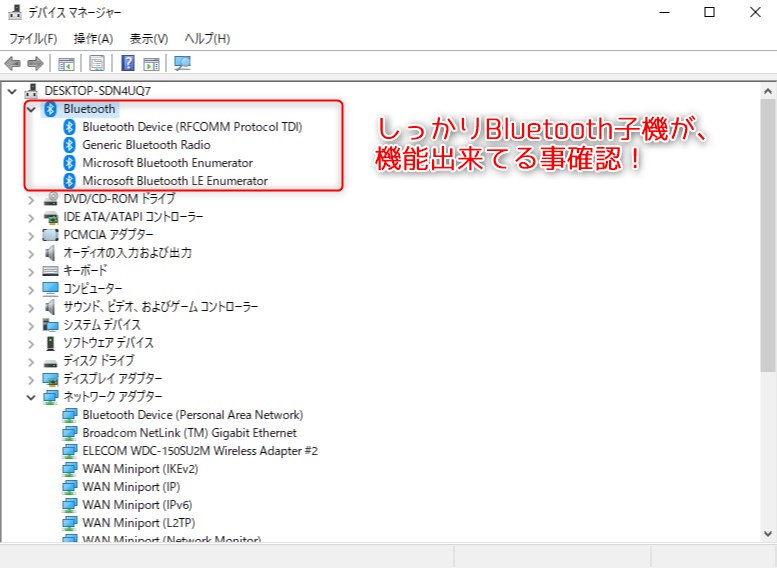Image resolution: width=777 pixels, height=568 pixels.
Task: Click the ソフトウェア デバイス icon
Action: (51, 343)
